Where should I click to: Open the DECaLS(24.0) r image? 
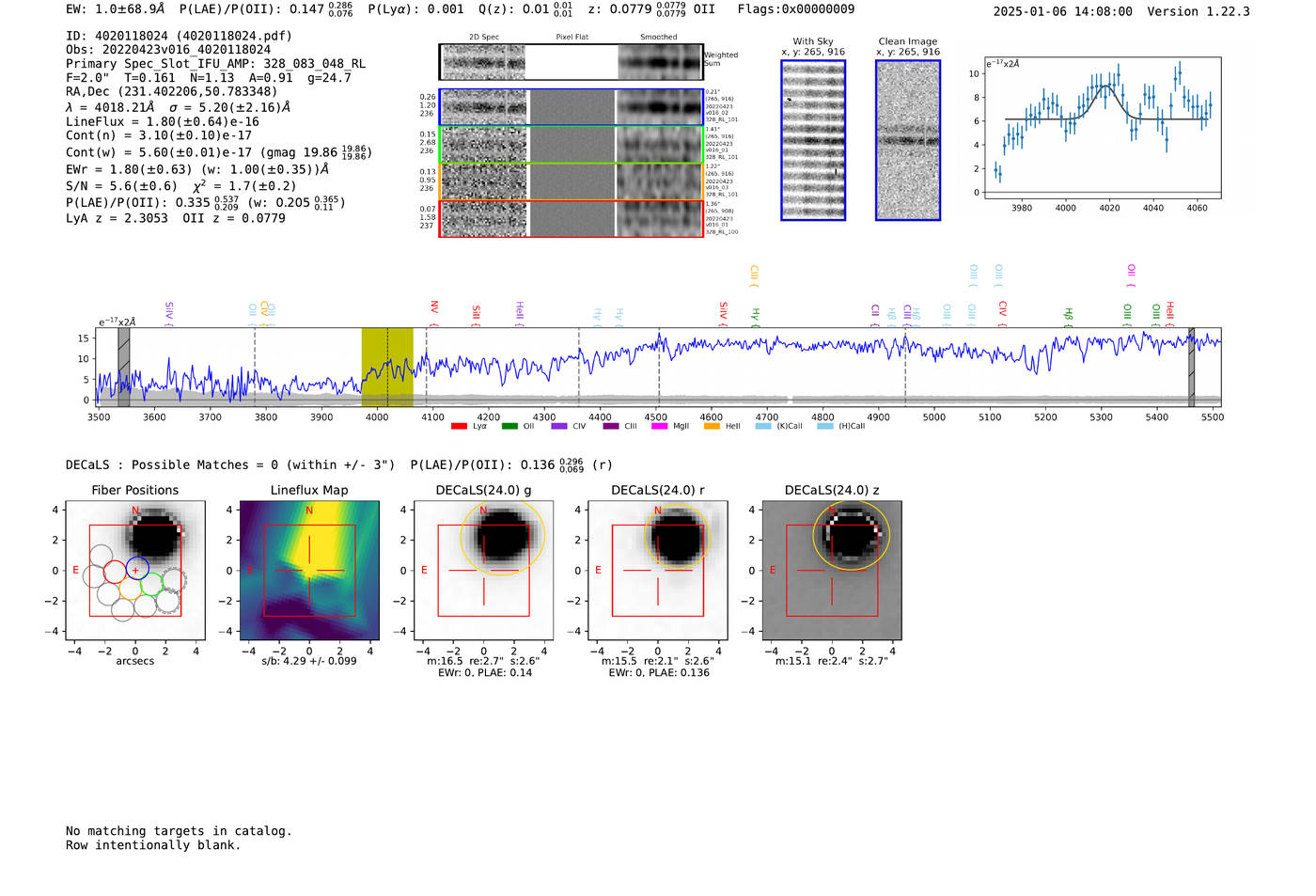(x=657, y=570)
